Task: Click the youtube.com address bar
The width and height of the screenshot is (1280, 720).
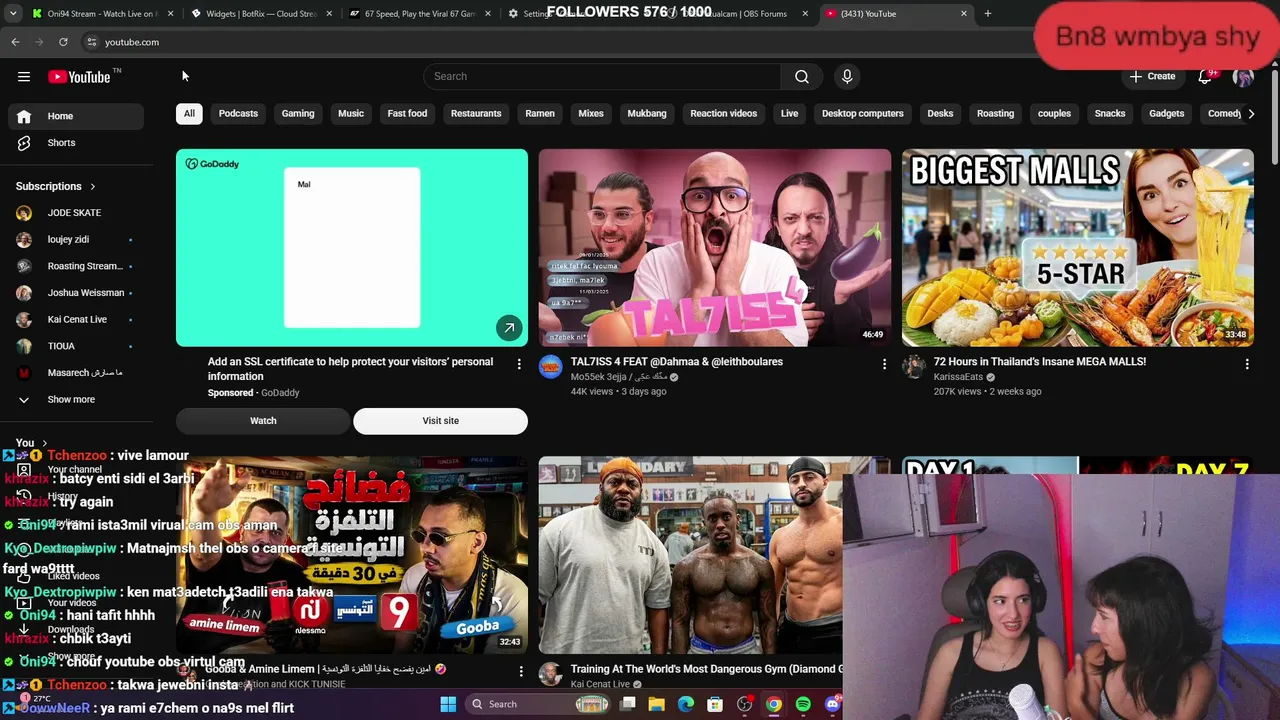Action: 560,42
